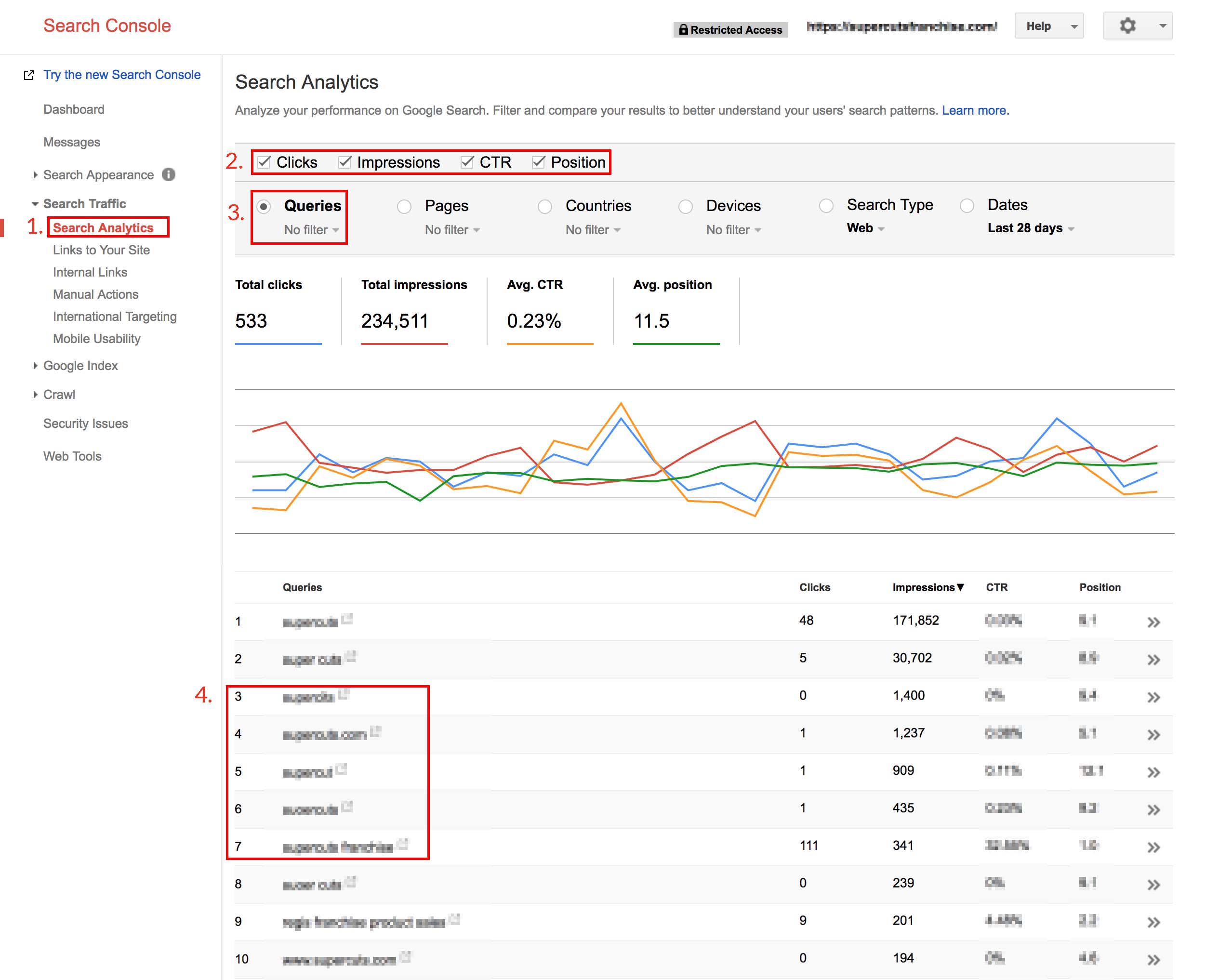This screenshot has height=980, width=1219.
Task: Toggle the CTR checkbox
Action: click(x=467, y=162)
